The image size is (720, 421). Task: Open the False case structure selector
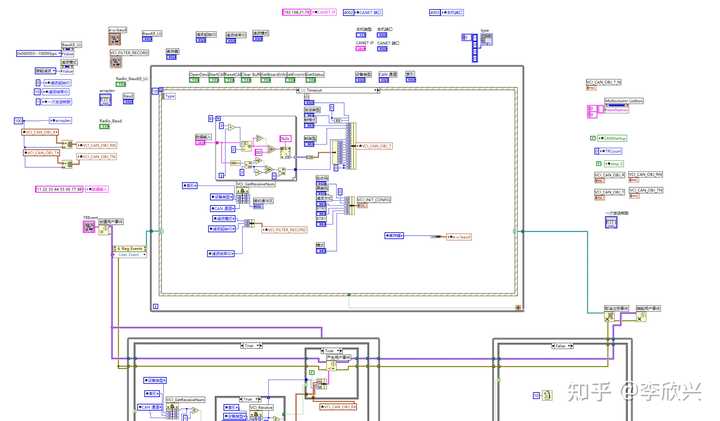562,346
